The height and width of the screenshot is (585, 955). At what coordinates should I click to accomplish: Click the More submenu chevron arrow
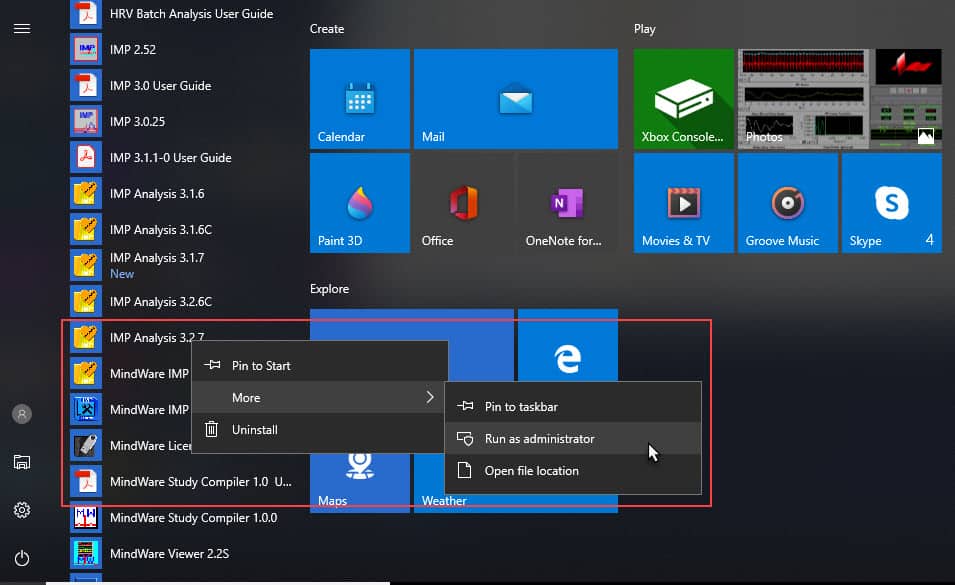click(430, 398)
